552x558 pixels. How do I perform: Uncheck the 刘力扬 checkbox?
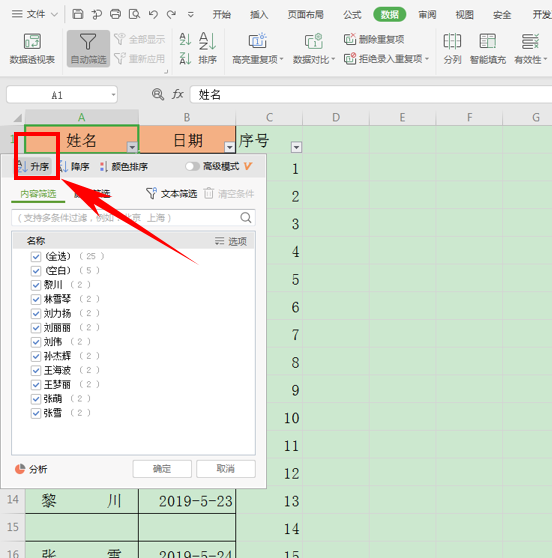click(36, 313)
